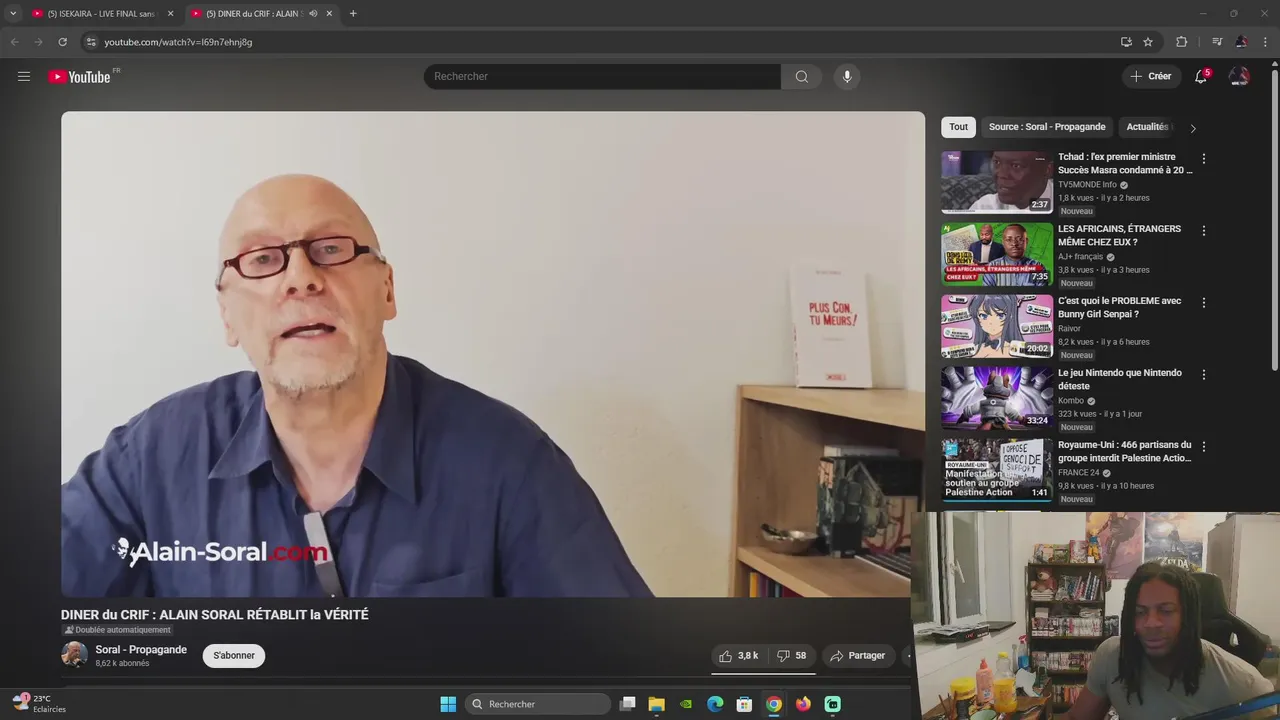1280x720 pixels.
Task: Open Firefox from the taskbar
Action: click(x=803, y=704)
